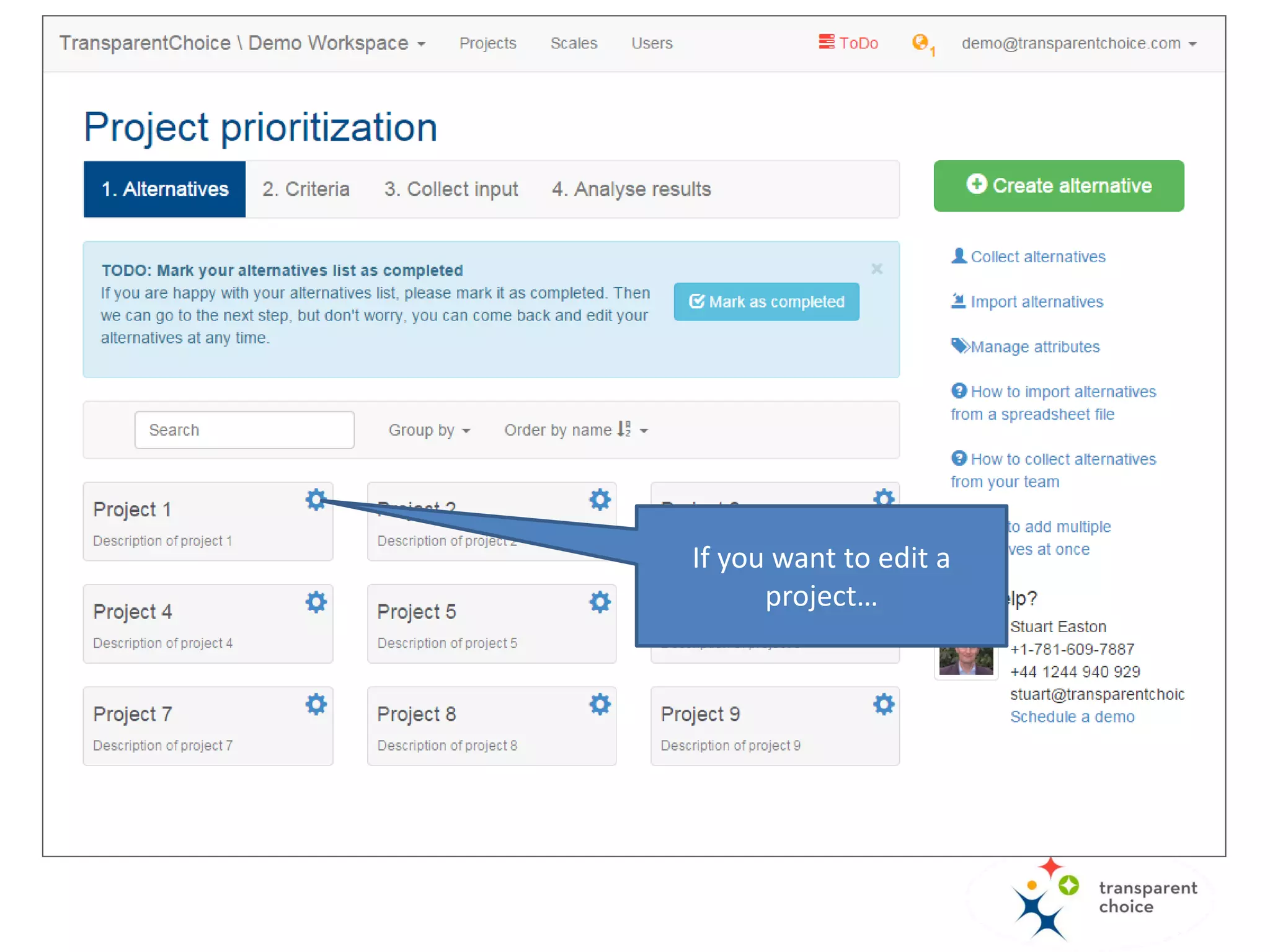Open the Project 5 card

(492, 624)
